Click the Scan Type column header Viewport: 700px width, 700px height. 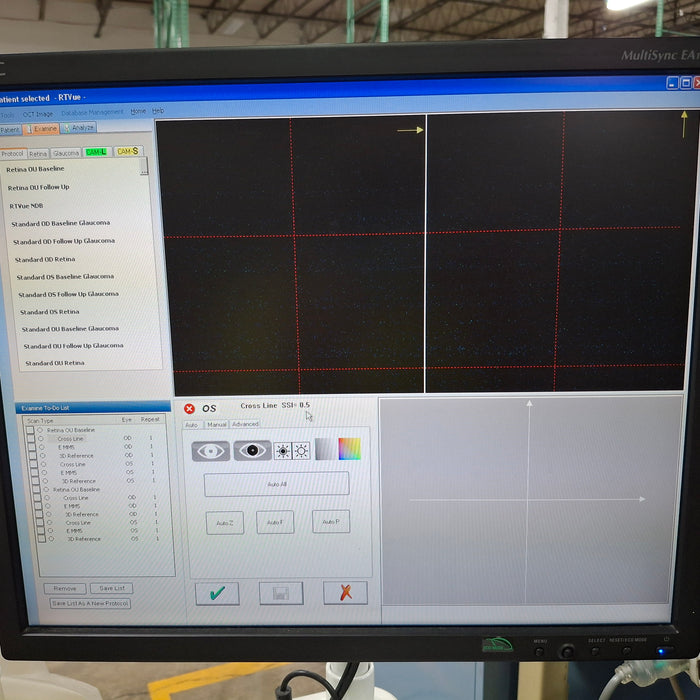point(40,421)
